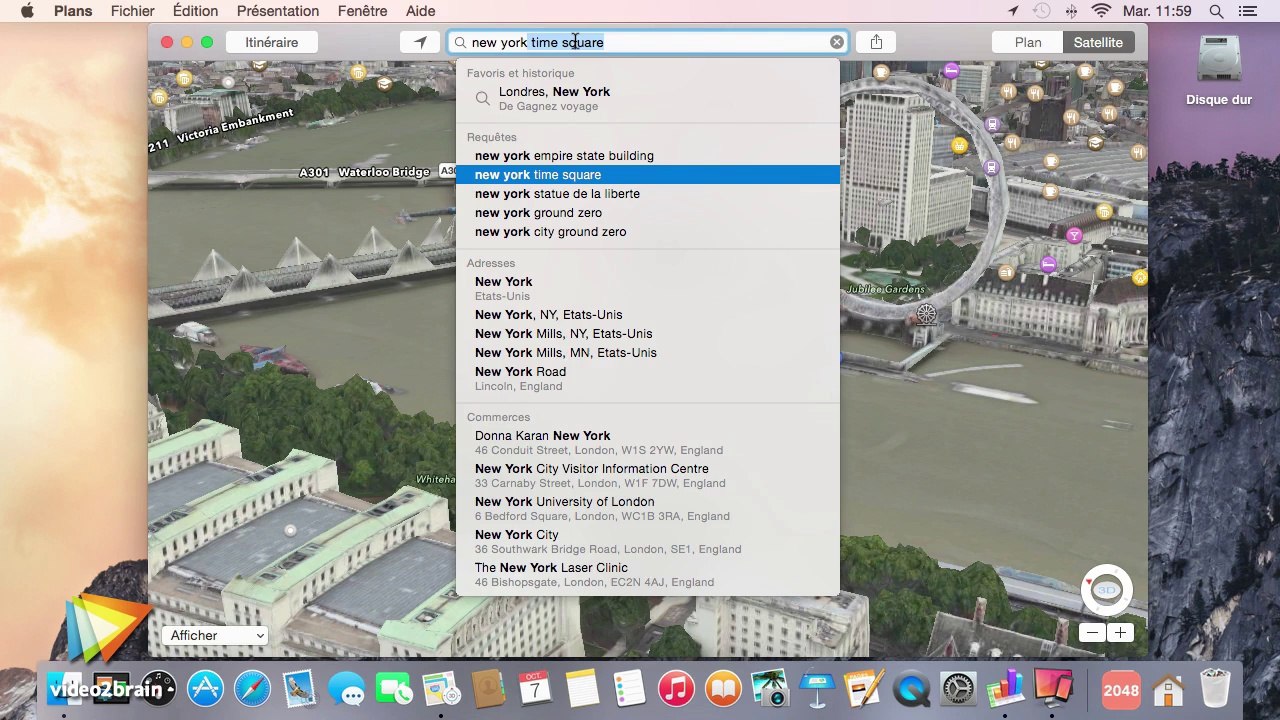Image resolution: width=1280 pixels, height=720 pixels.
Task: Launch iTunes from the Dock
Action: tap(676, 689)
